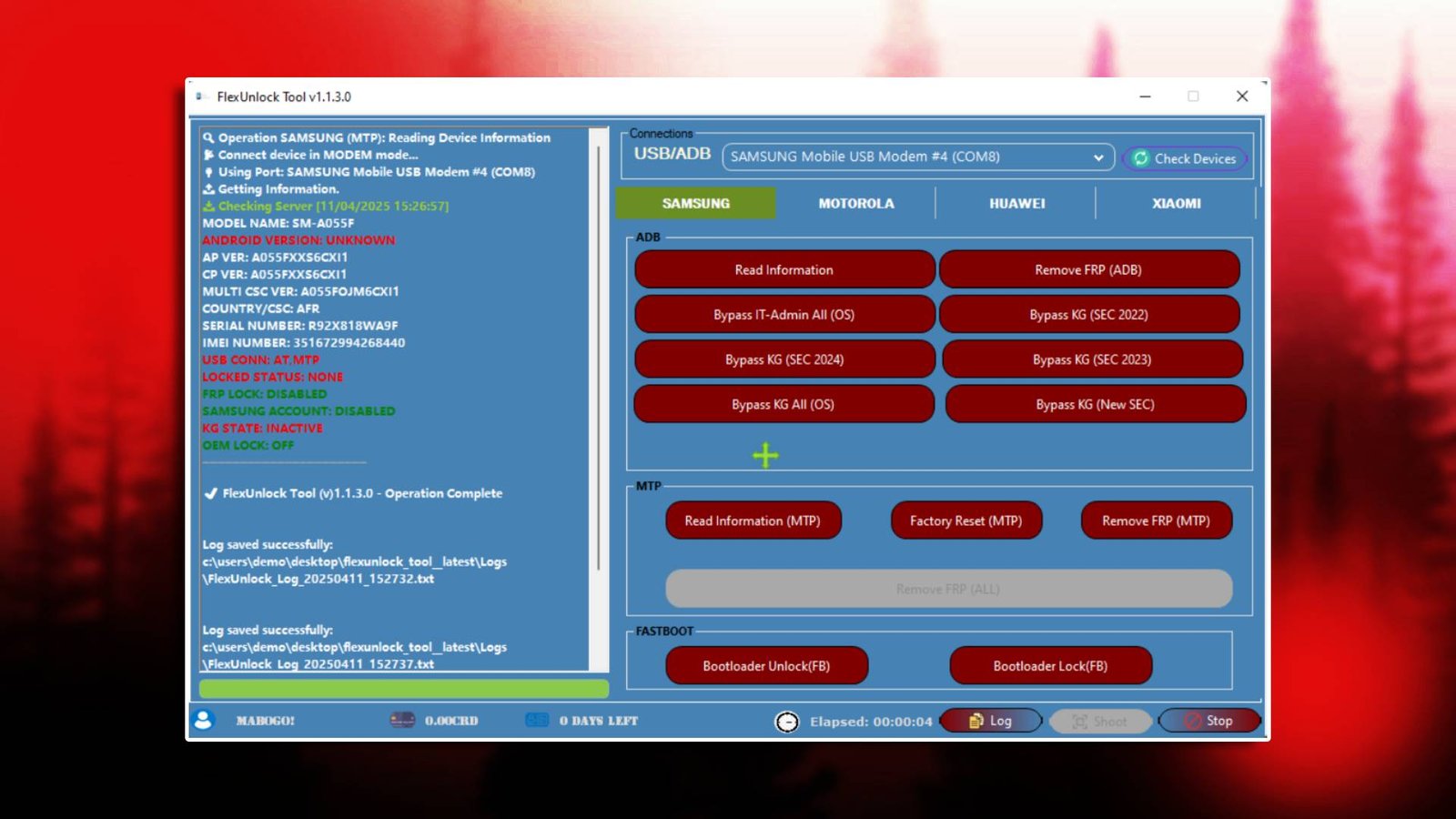Click Remove FRP (MTP)
Viewport: 1456px width, 819px height.
pyautogui.click(x=1156, y=521)
